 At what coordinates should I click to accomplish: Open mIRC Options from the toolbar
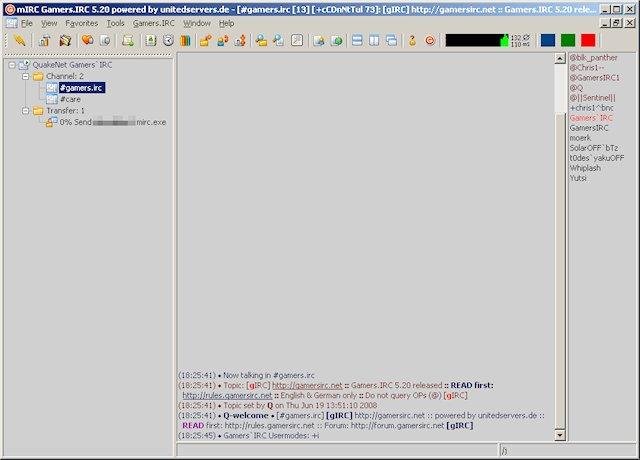(x=44, y=40)
